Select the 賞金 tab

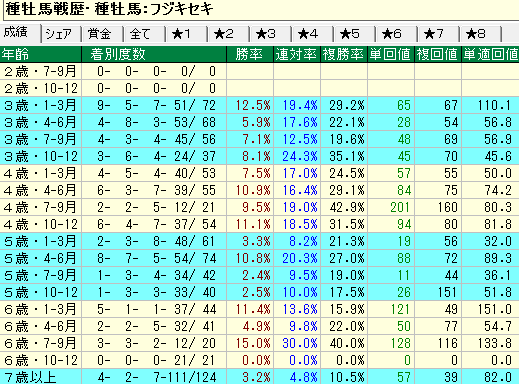[x=103, y=34]
